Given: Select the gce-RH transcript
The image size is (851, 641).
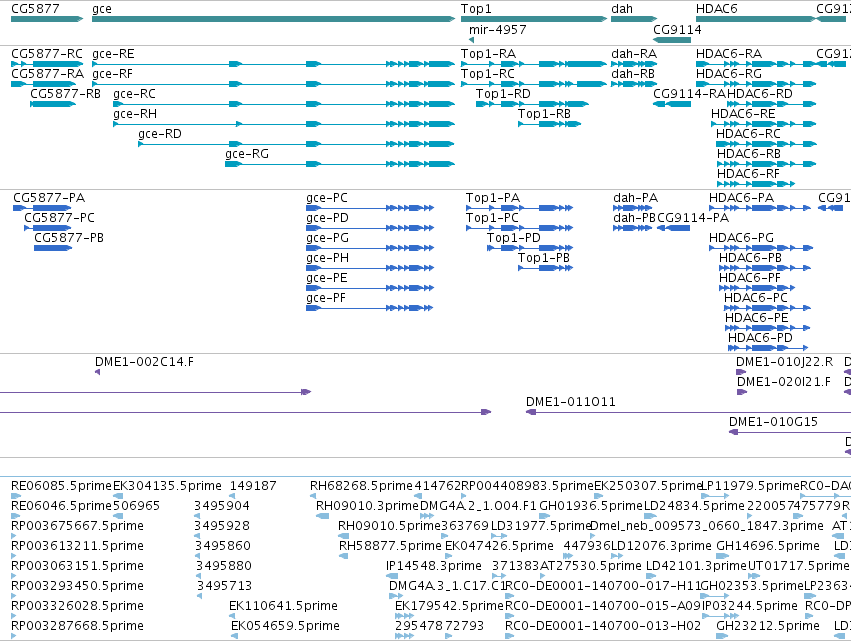Looking at the screenshot, I should tap(284, 124).
